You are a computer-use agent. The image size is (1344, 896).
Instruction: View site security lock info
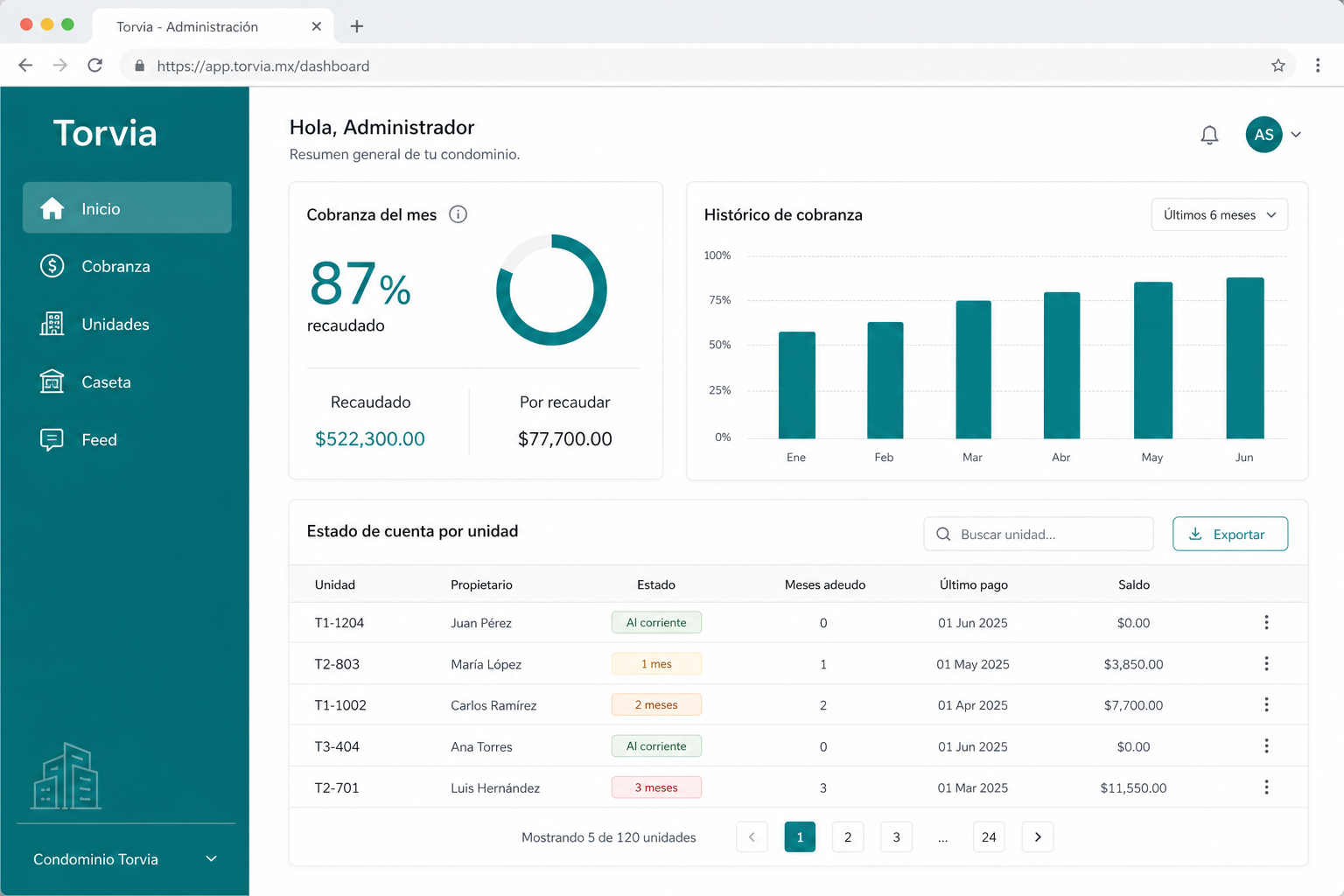[139, 66]
